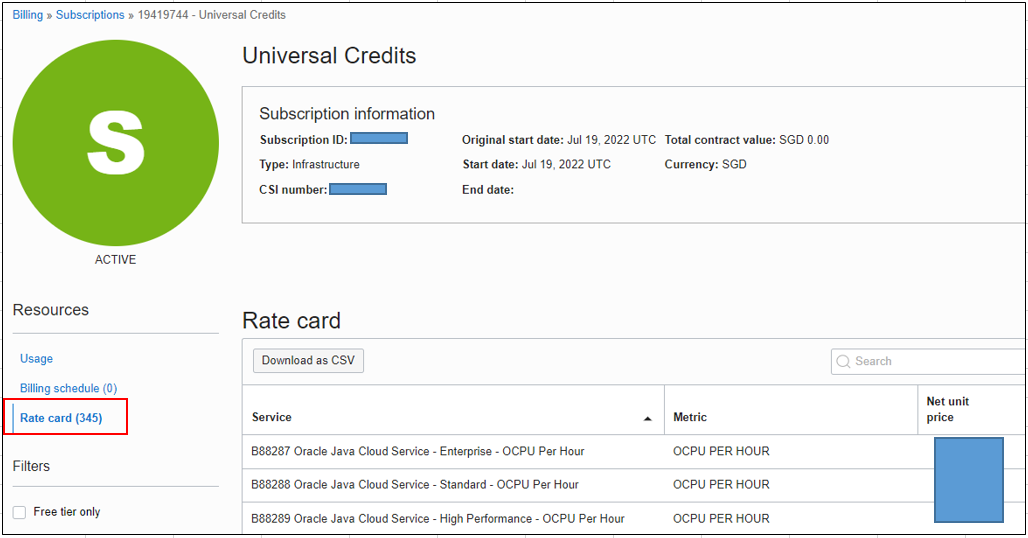The image size is (1028, 538).
Task: Click the magnifier icon in Search box
Action: [x=843, y=361]
